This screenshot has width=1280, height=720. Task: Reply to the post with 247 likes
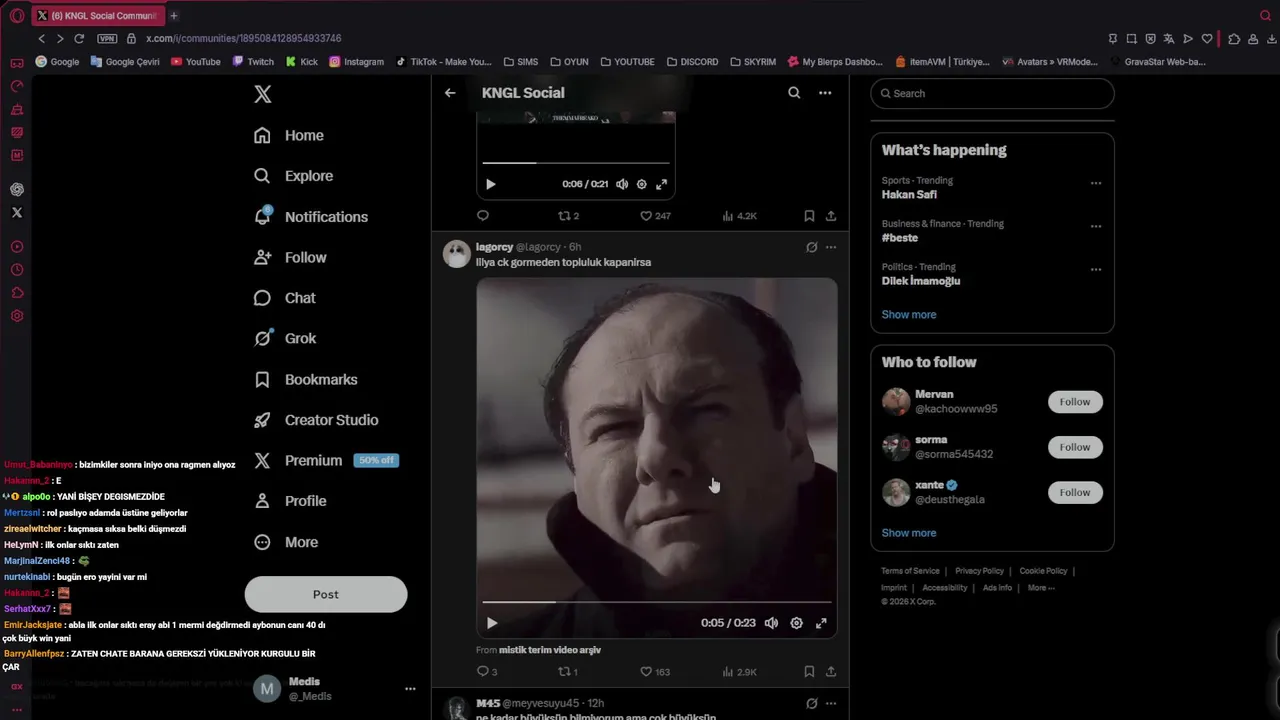click(x=483, y=216)
